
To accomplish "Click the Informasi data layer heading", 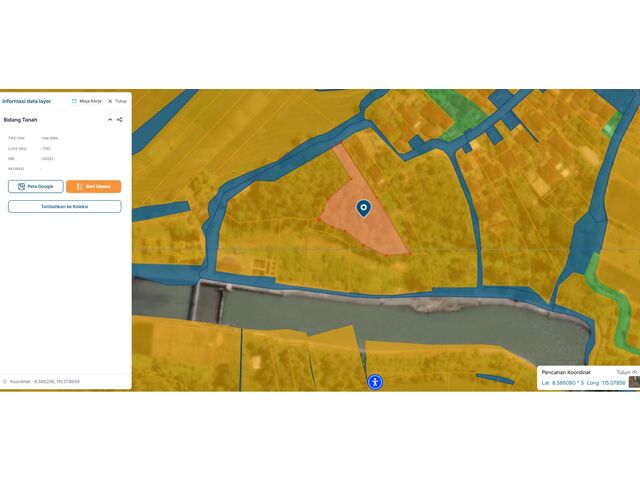I will point(27,101).
